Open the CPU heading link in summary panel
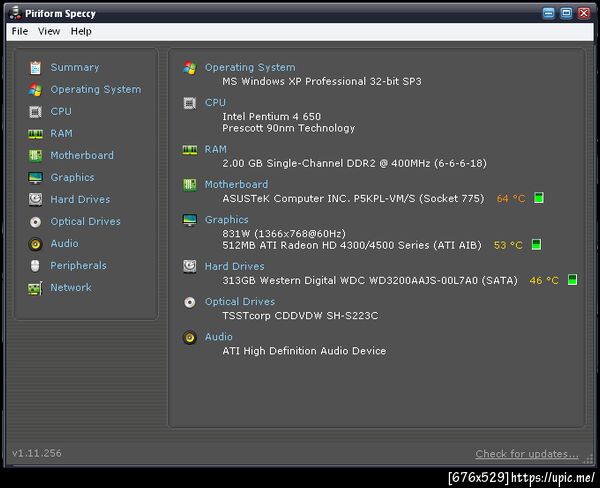Viewport: 600px width, 488px height. point(215,103)
